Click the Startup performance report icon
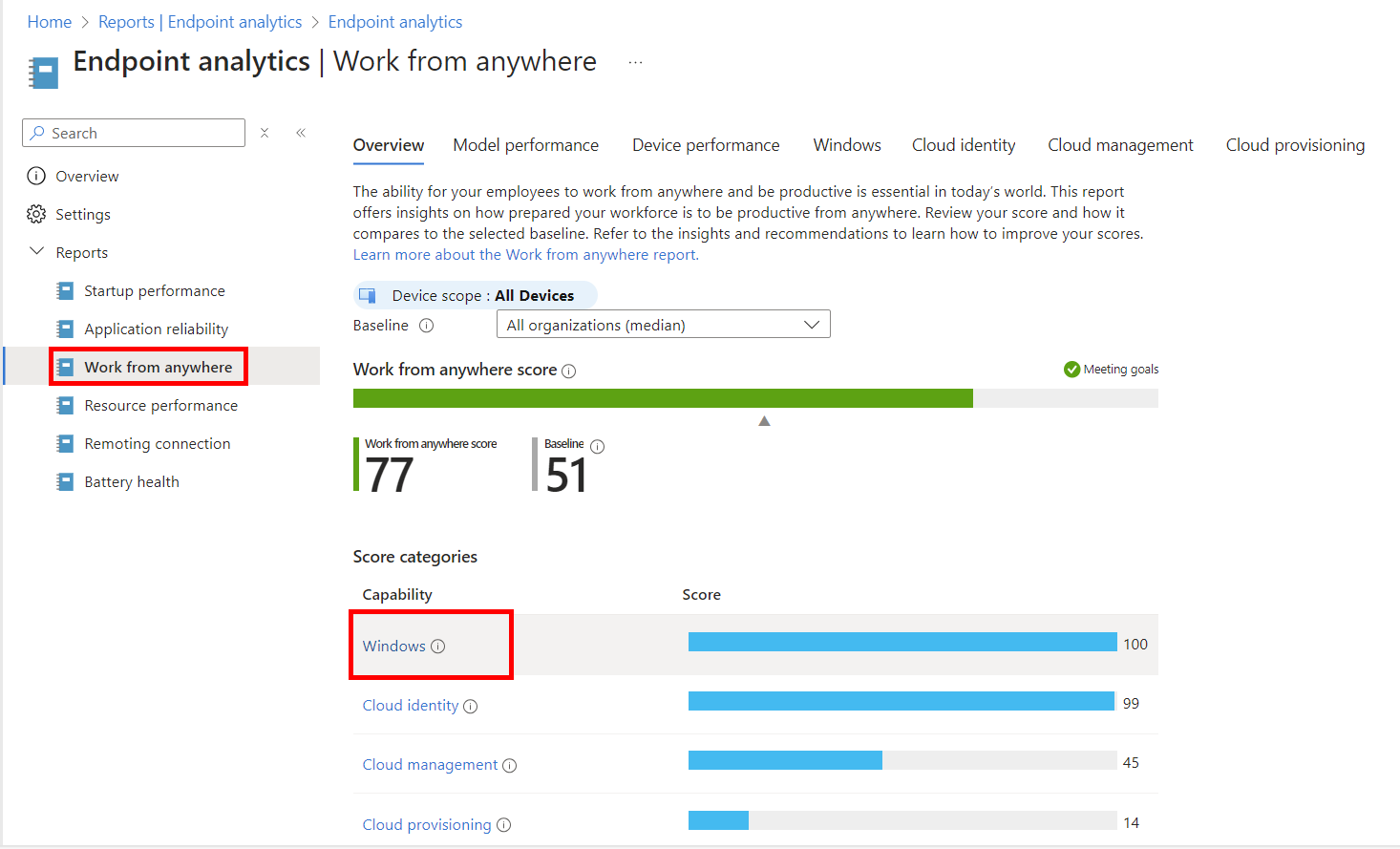Image resolution: width=1400 pixels, height=849 pixels. [x=65, y=290]
